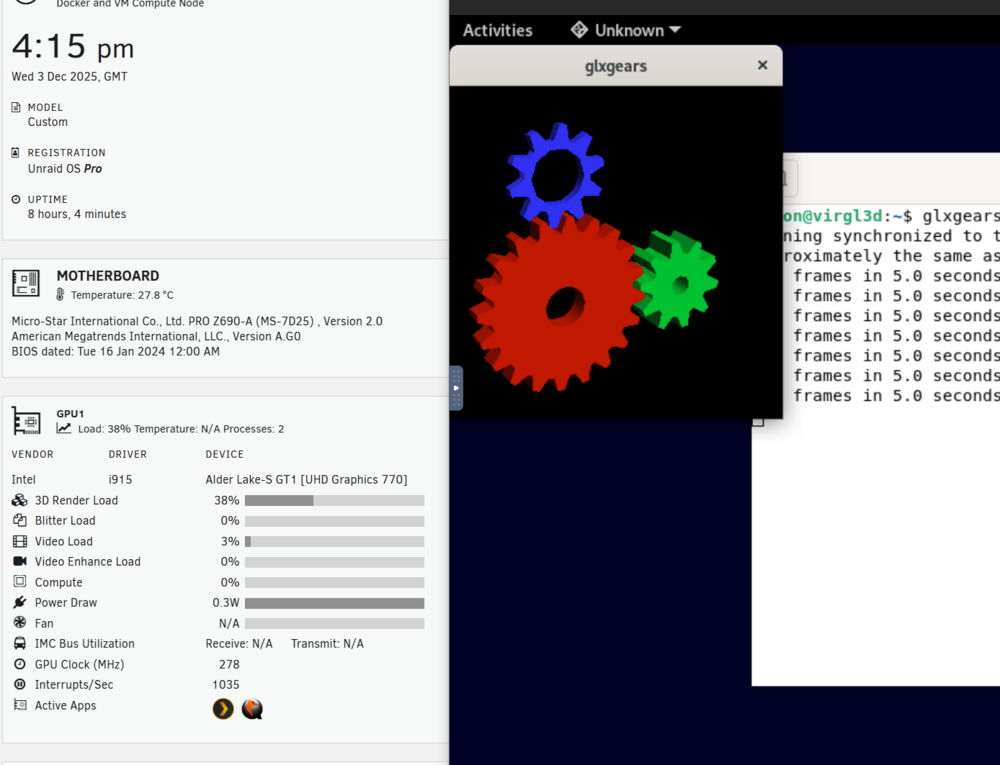
Task: Click the 'i915' driver value
Action: click(x=121, y=479)
